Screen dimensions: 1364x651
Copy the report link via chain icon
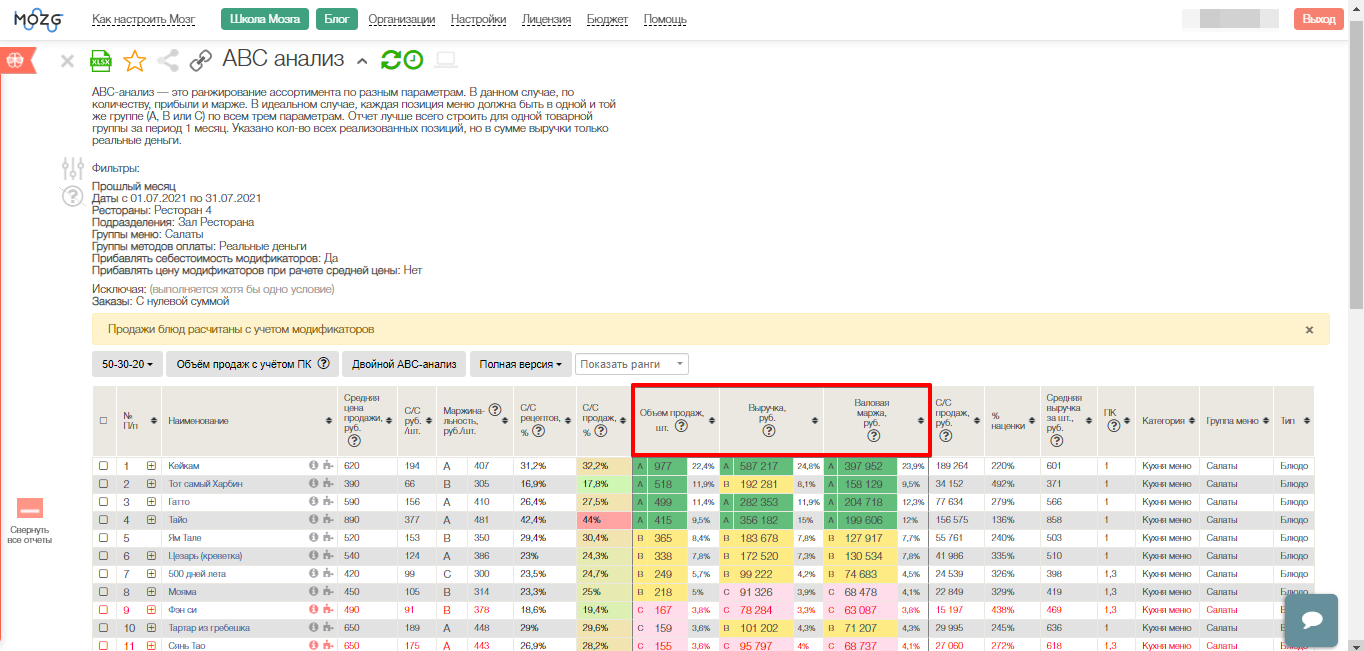pos(201,61)
